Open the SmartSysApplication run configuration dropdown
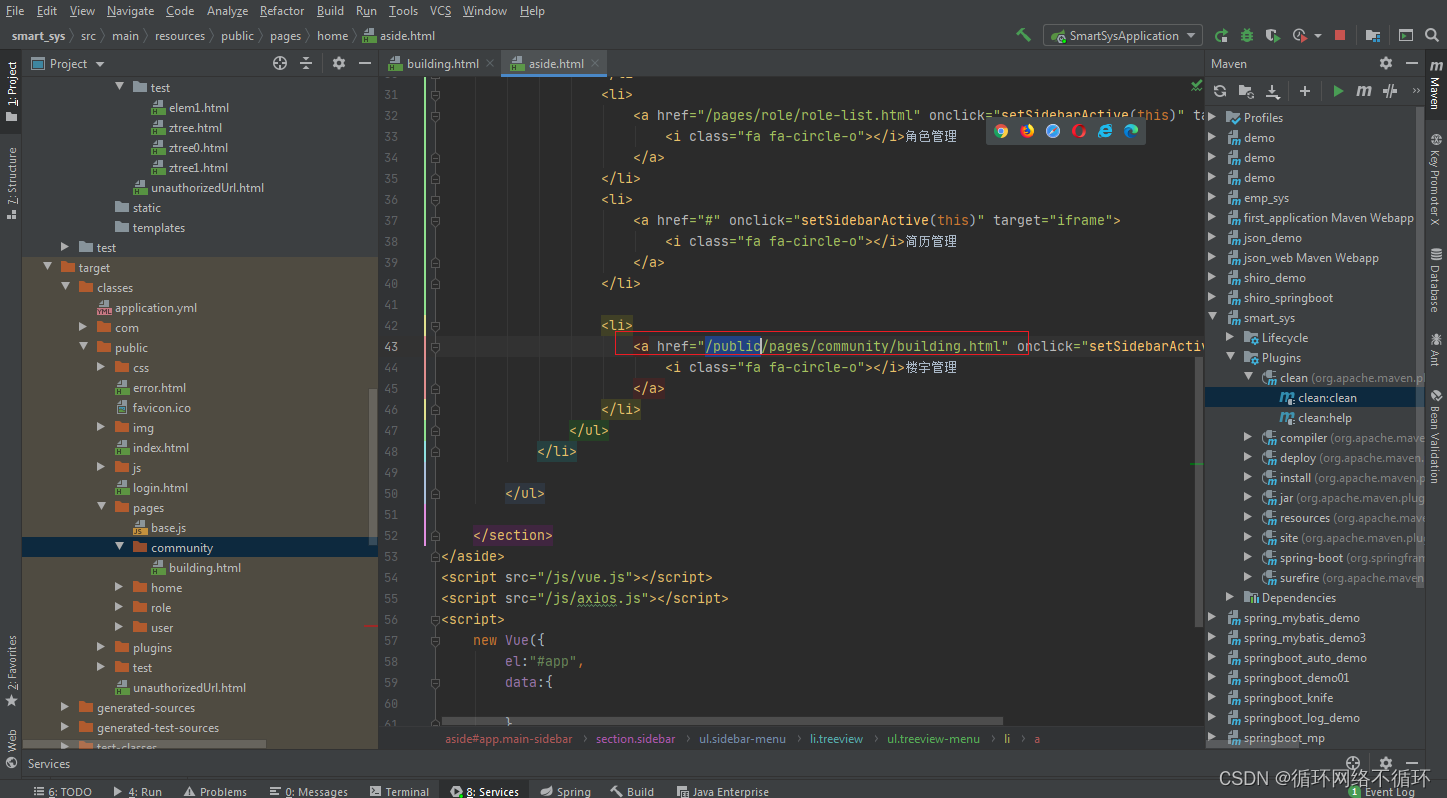This screenshot has height=798, width=1447. pyautogui.click(x=1122, y=35)
